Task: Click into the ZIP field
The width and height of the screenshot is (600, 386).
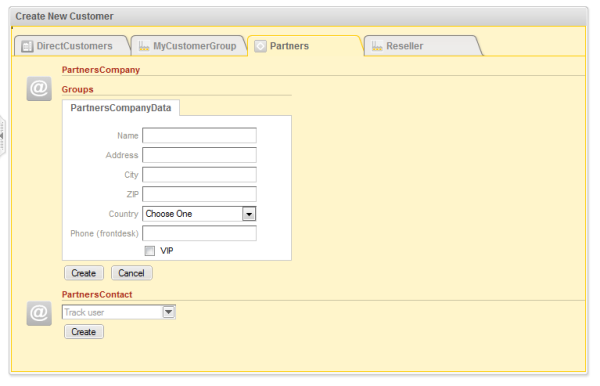Action: coord(199,194)
